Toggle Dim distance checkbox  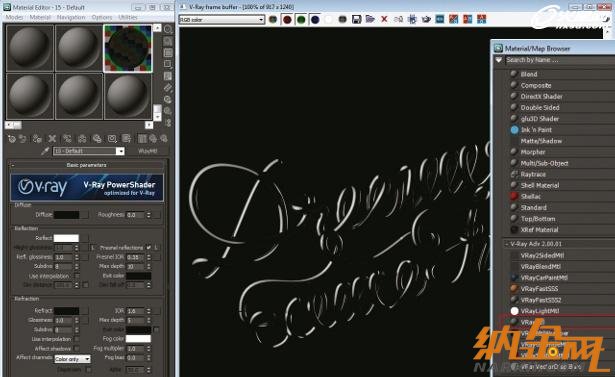tap(86, 285)
